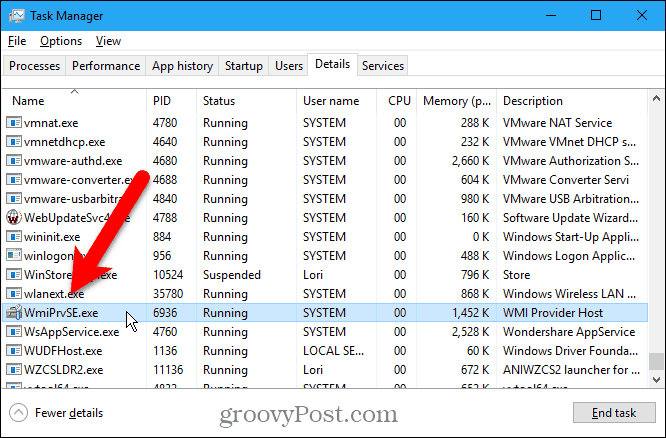Screen dimensions: 666x438
Task: Switch to the Startup tab
Action: 243,66
